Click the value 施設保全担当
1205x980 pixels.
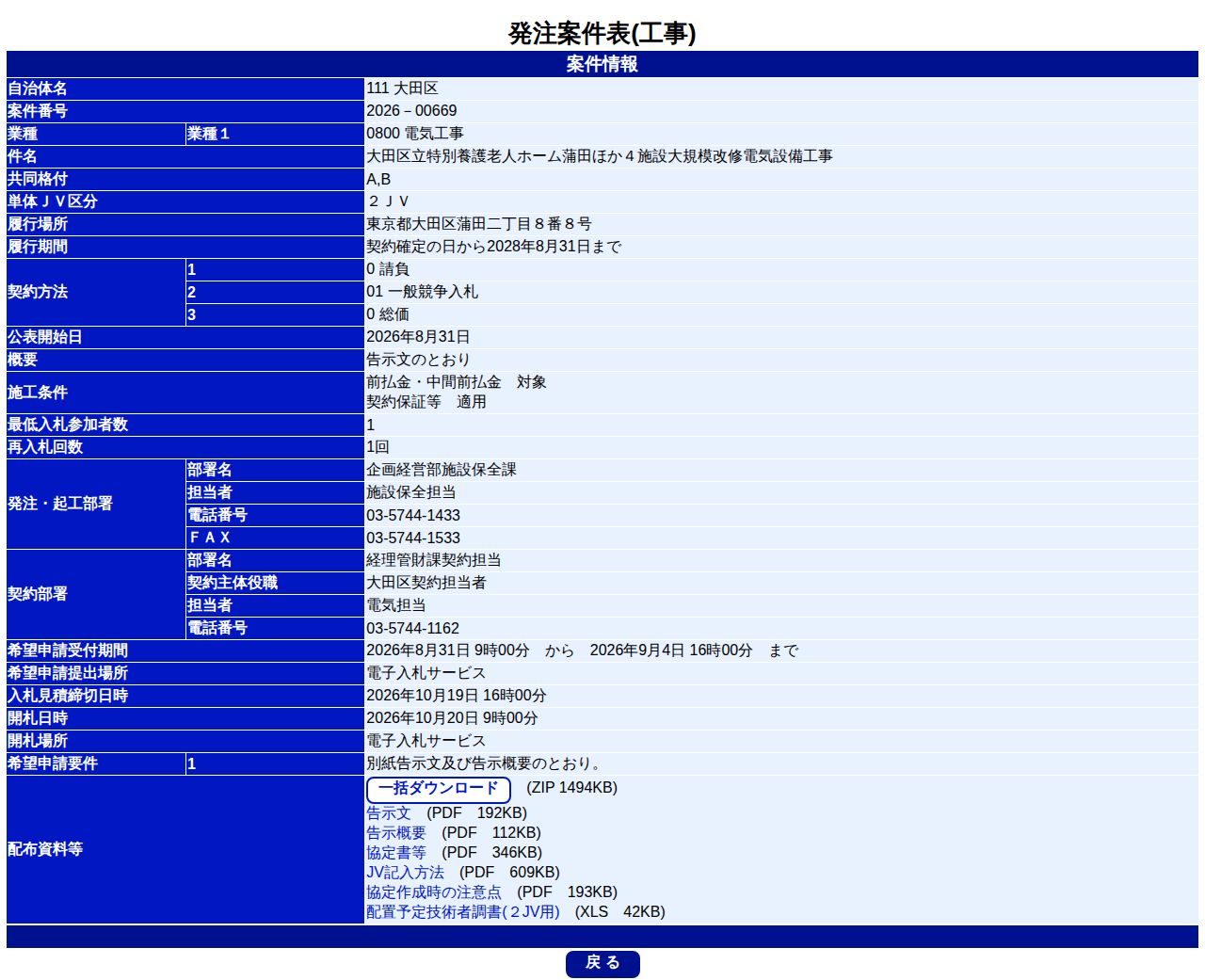pos(411,492)
